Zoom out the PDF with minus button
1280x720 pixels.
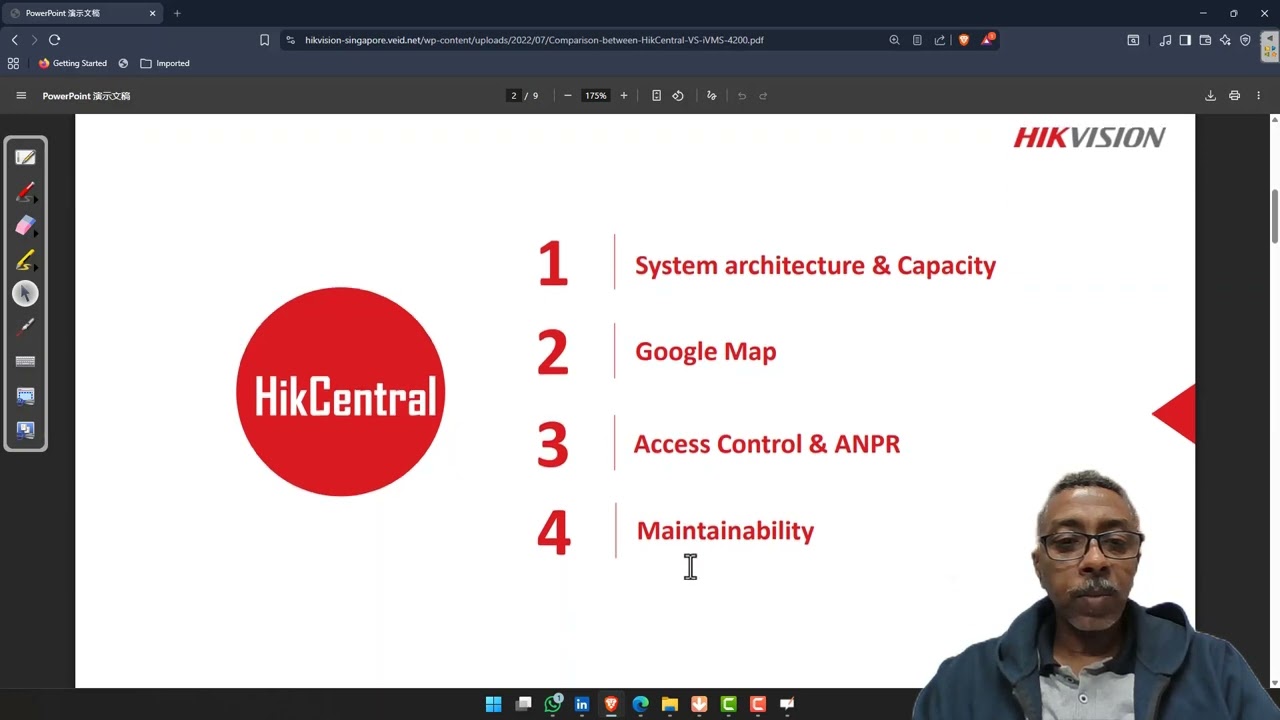[568, 96]
